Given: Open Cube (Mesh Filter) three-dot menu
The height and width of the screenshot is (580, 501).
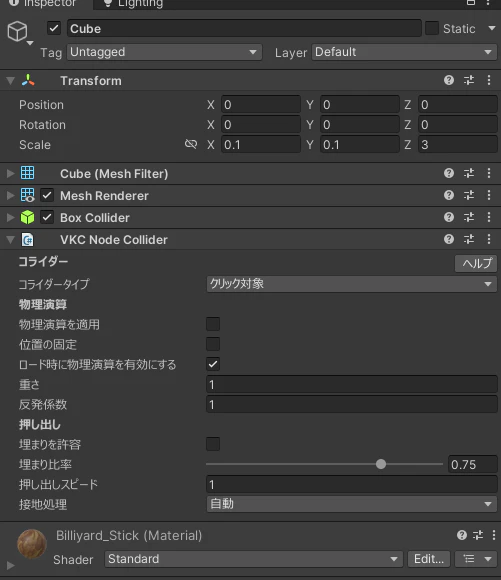Looking at the screenshot, I should pos(489,173).
